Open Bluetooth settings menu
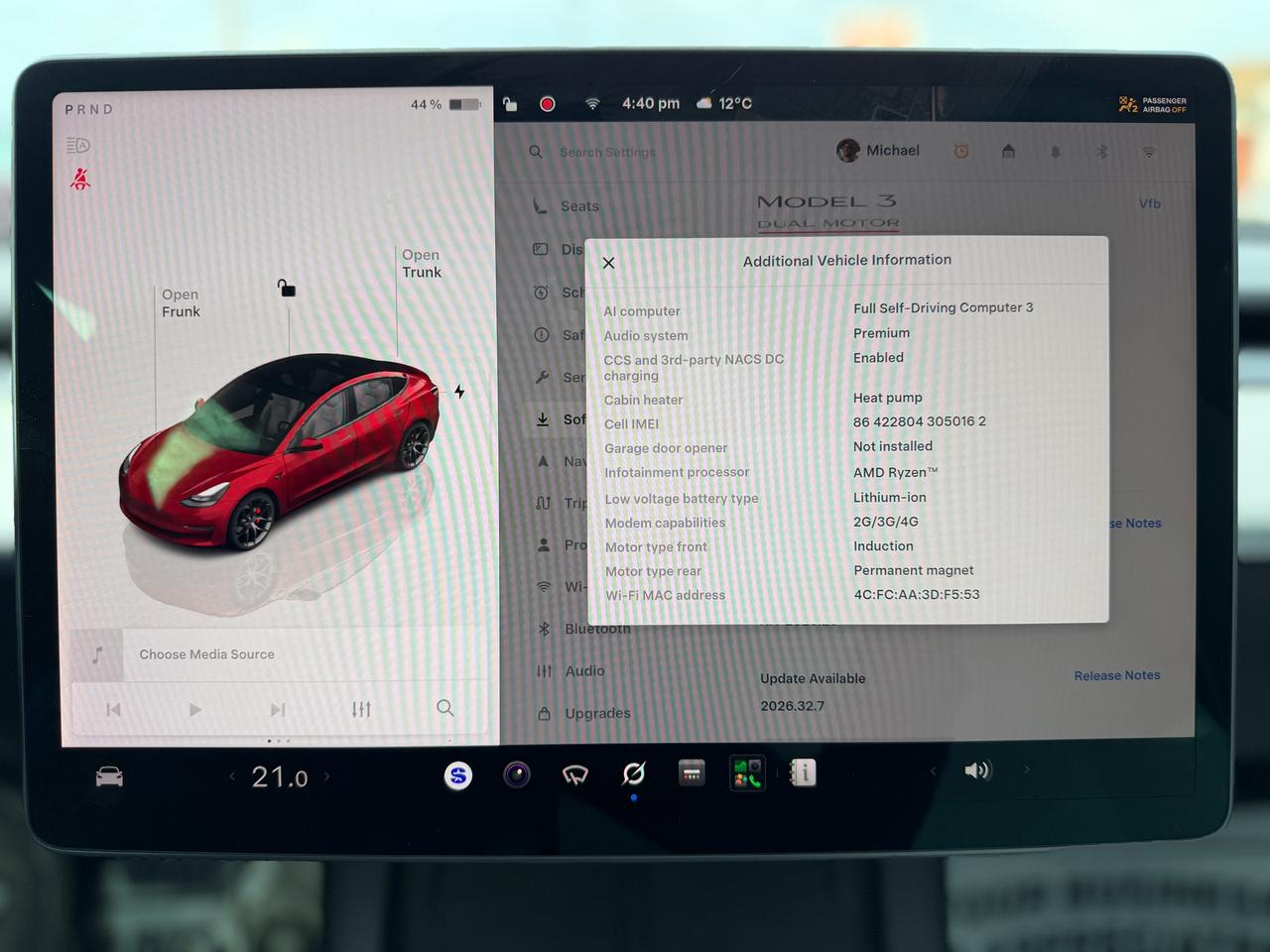Viewport: 1270px width, 952px height. pos(583,629)
